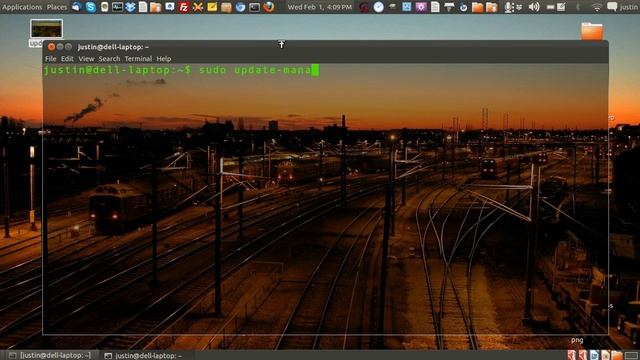Open the Thunderbird mail launcher icon
640x360 pixels.
(76, 7)
